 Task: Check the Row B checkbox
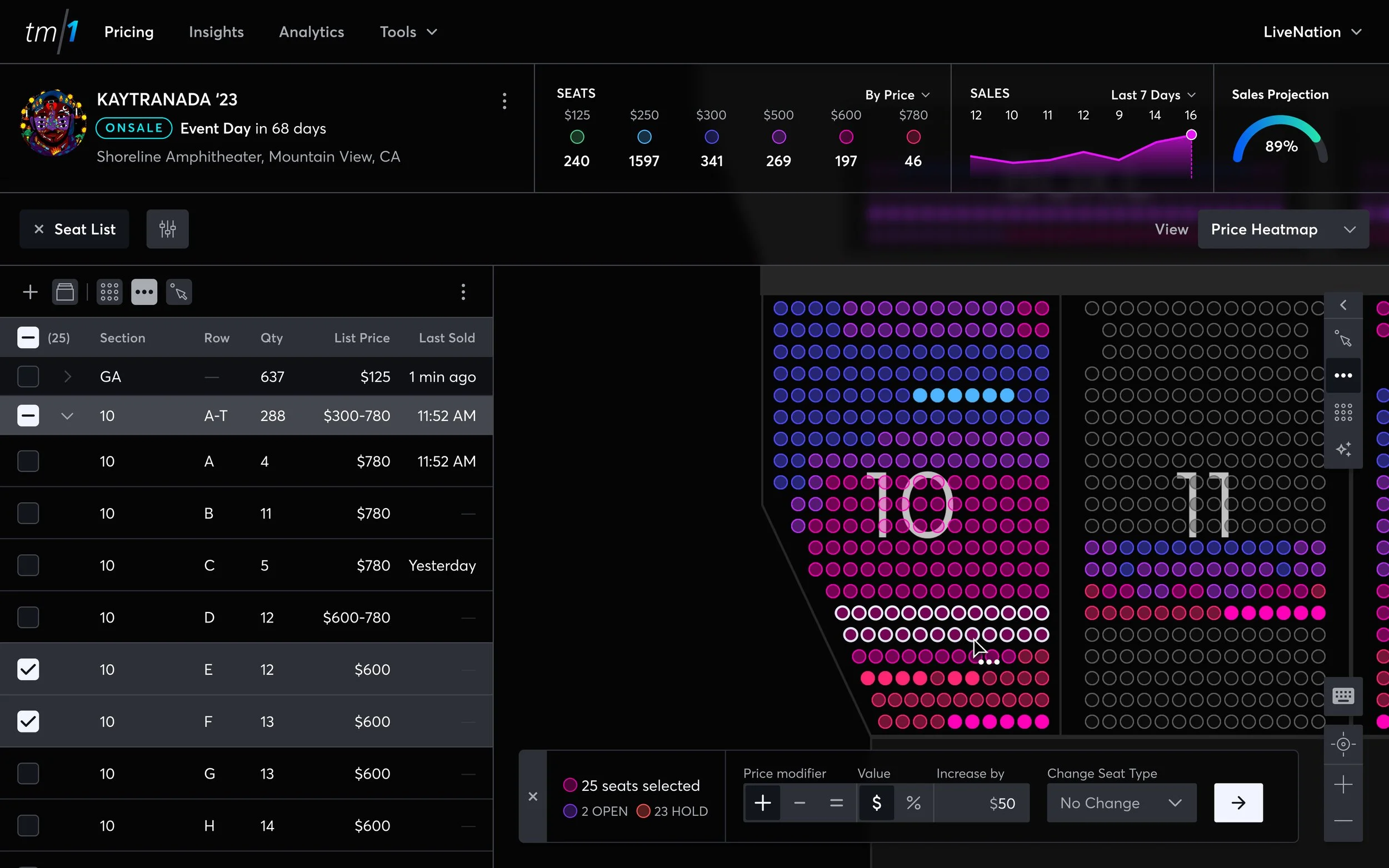point(28,513)
